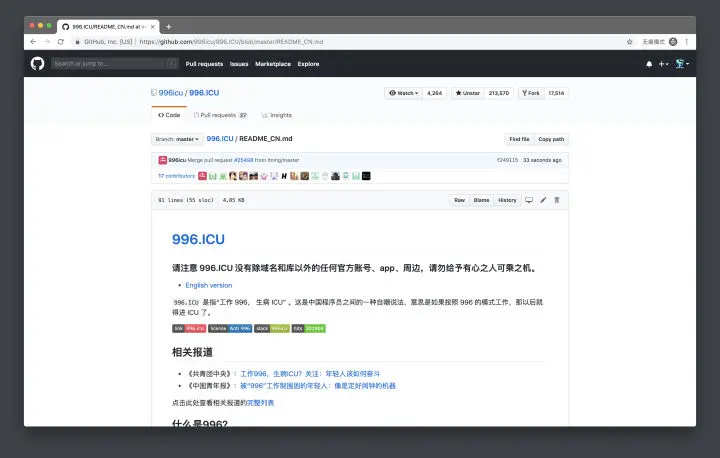Open the 完整列表 link
Screen dimensions: 720x458
260,403
